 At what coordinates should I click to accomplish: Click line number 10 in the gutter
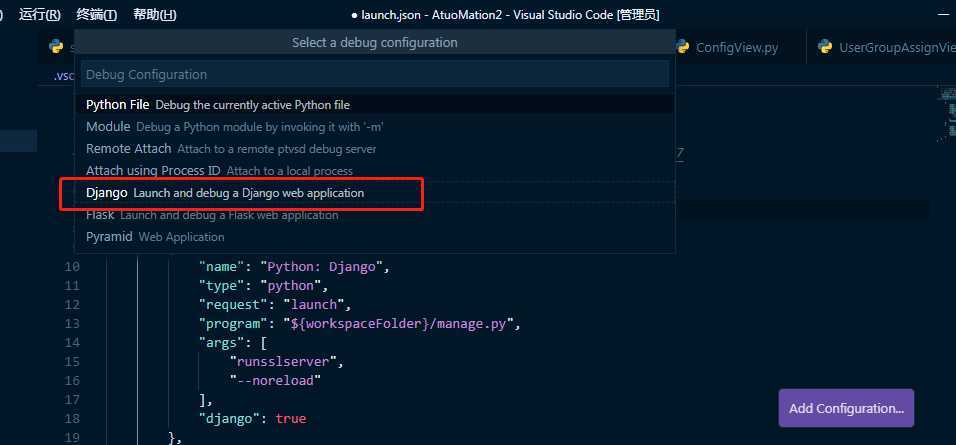click(x=72, y=266)
